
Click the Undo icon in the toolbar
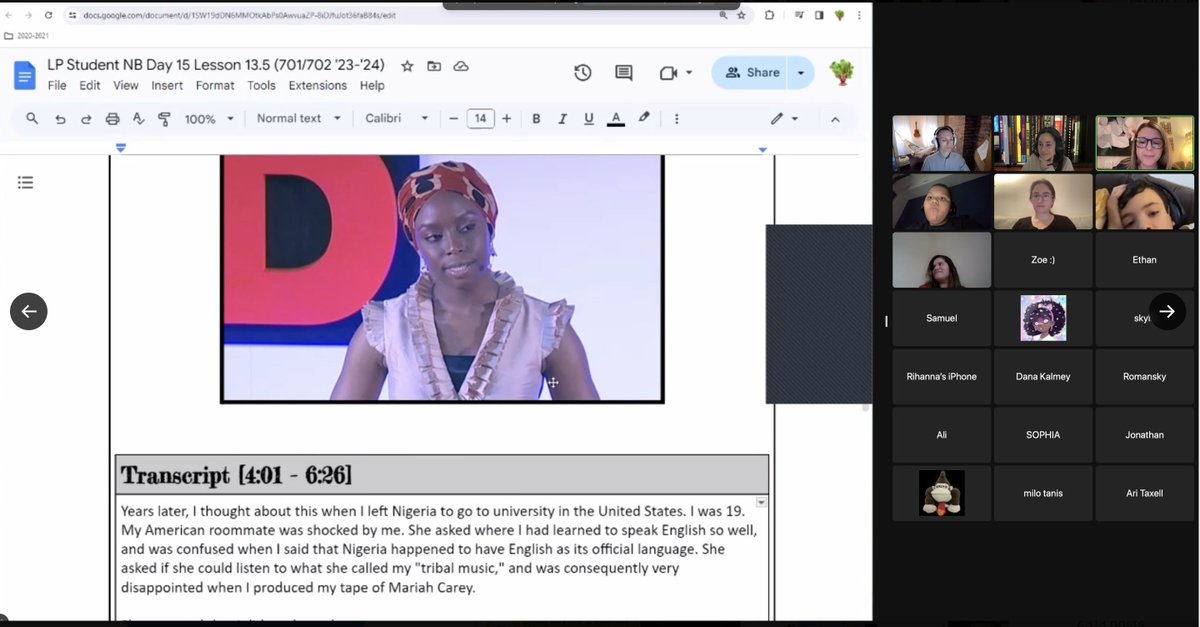(x=60, y=118)
